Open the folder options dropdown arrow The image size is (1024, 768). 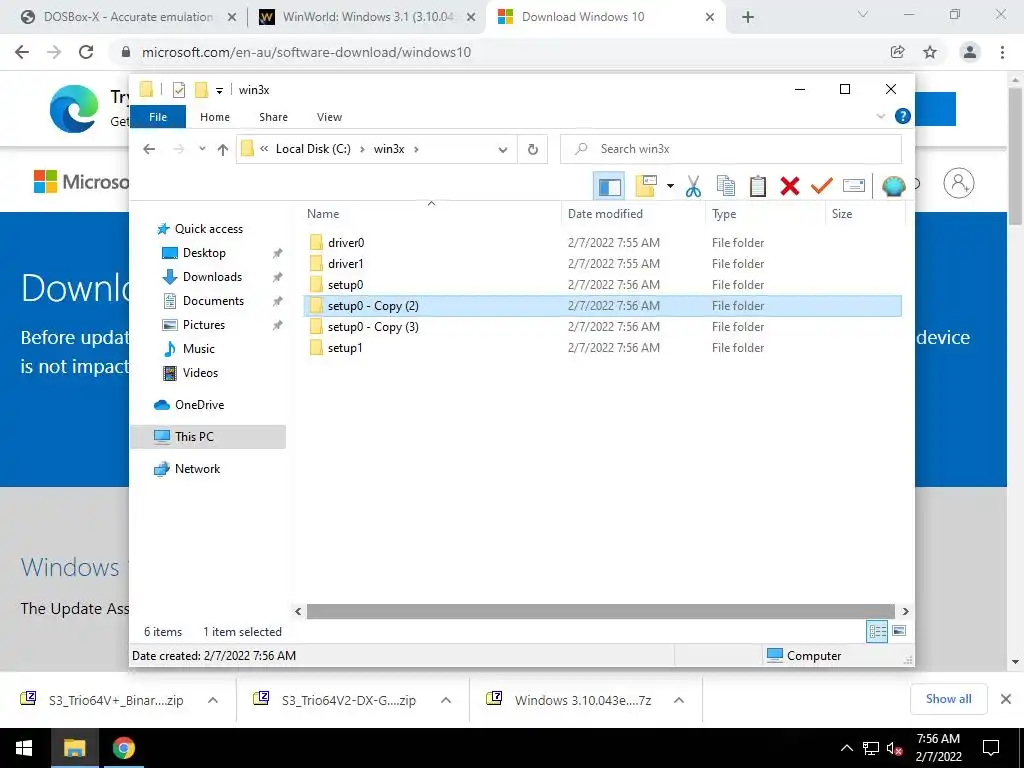(x=670, y=186)
